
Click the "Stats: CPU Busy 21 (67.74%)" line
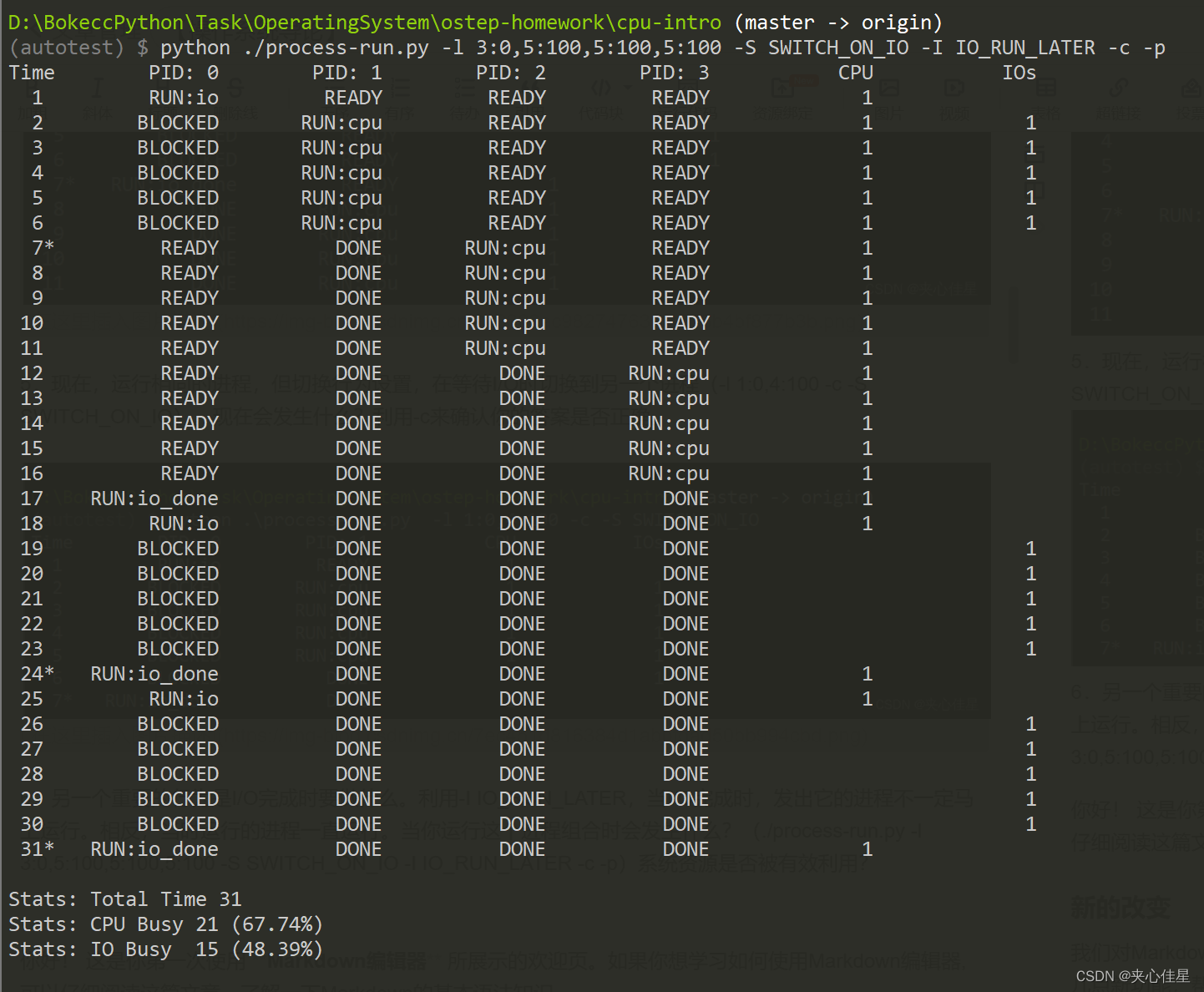pos(166,924)
